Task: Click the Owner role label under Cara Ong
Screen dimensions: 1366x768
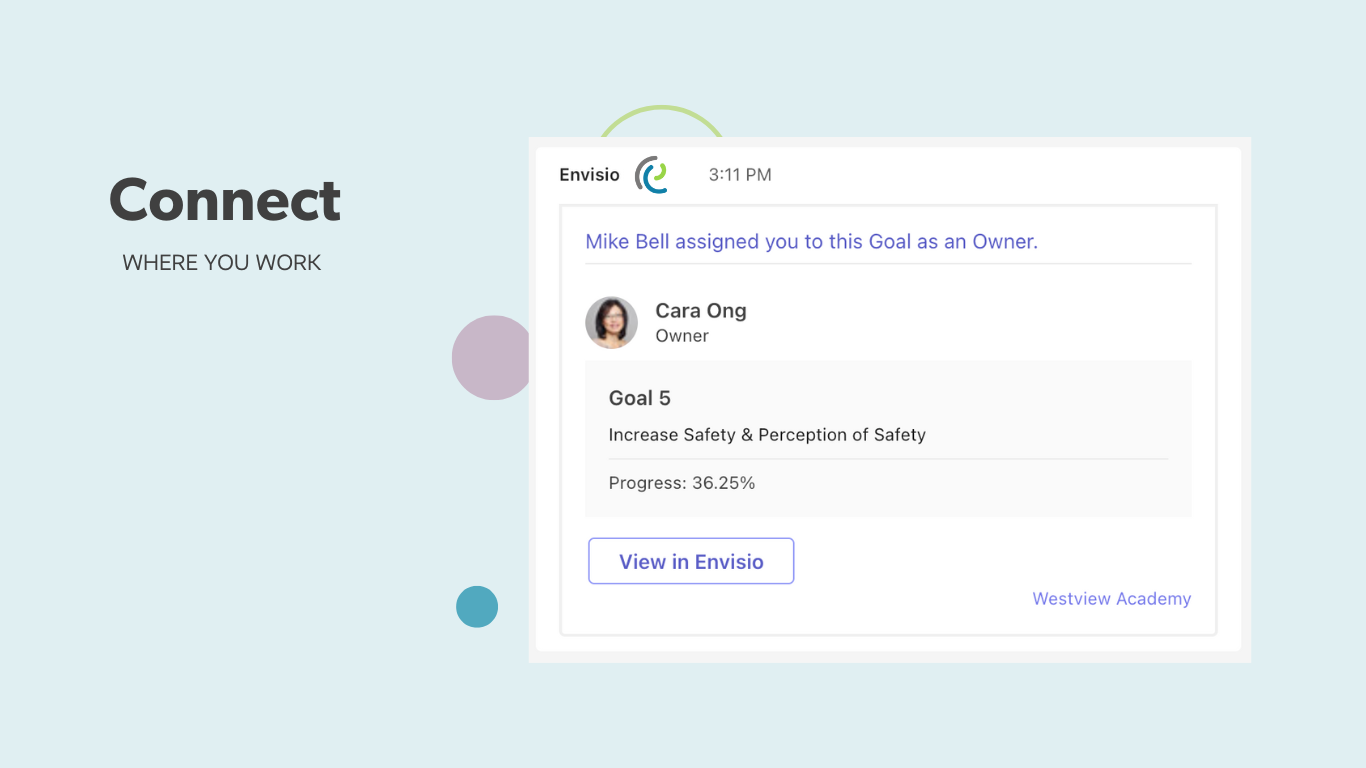Action: (x=682, y=336)
